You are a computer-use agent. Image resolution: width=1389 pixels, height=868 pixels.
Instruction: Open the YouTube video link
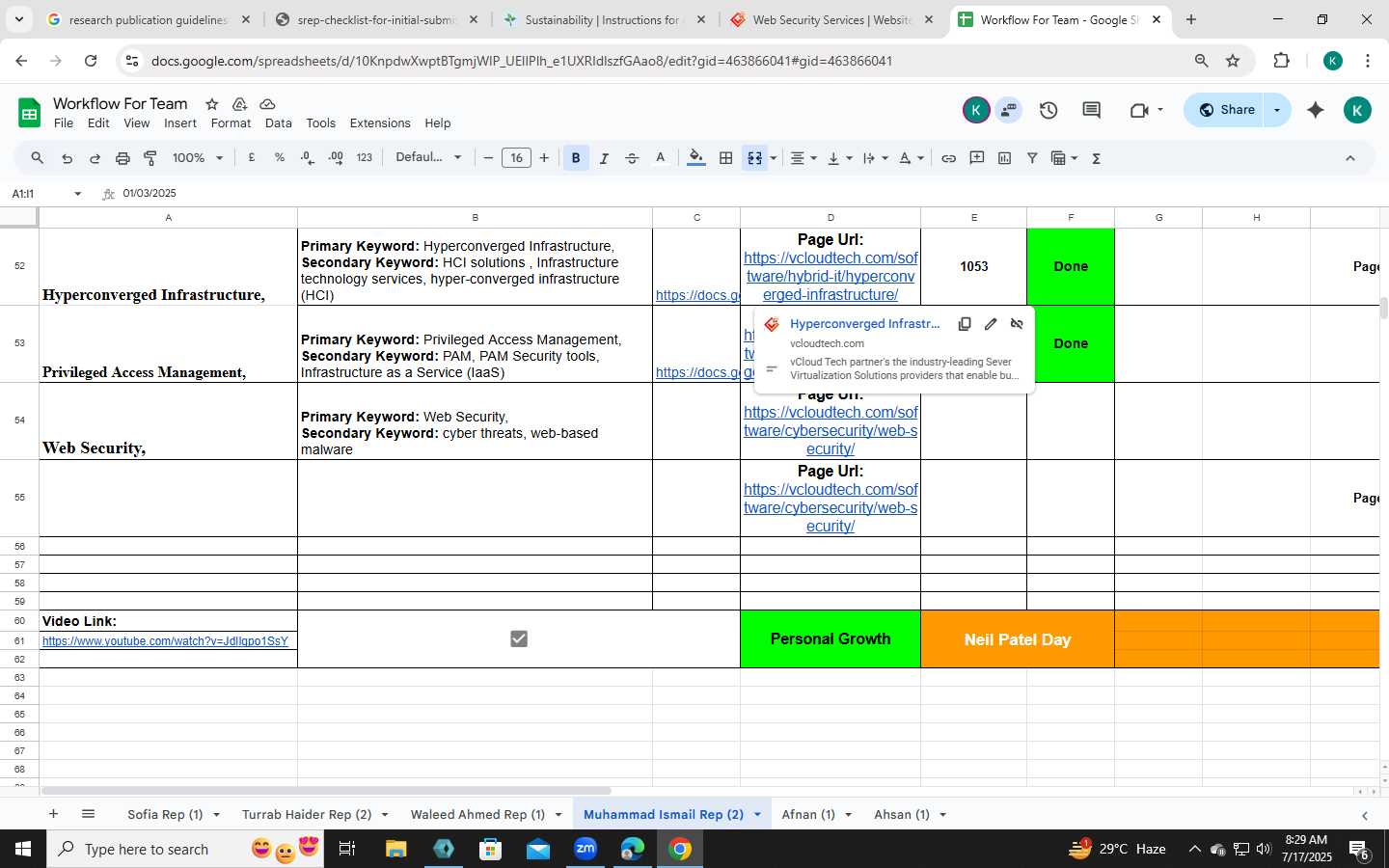pyautogui.click(x=165, y=640)
